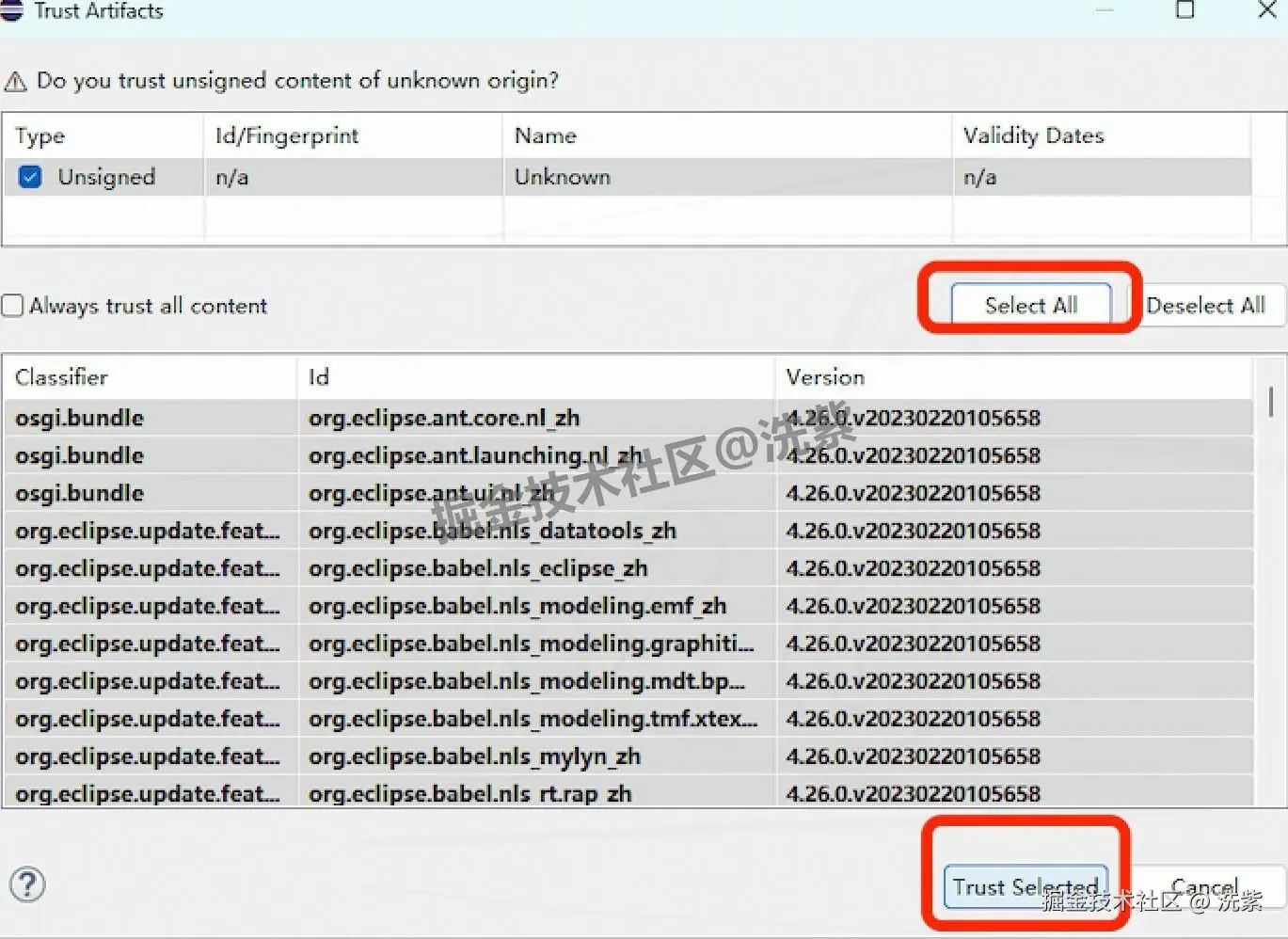
Task: Select row org.eclipse.babel.nls_datatools_zh
Action: point(628,531)
